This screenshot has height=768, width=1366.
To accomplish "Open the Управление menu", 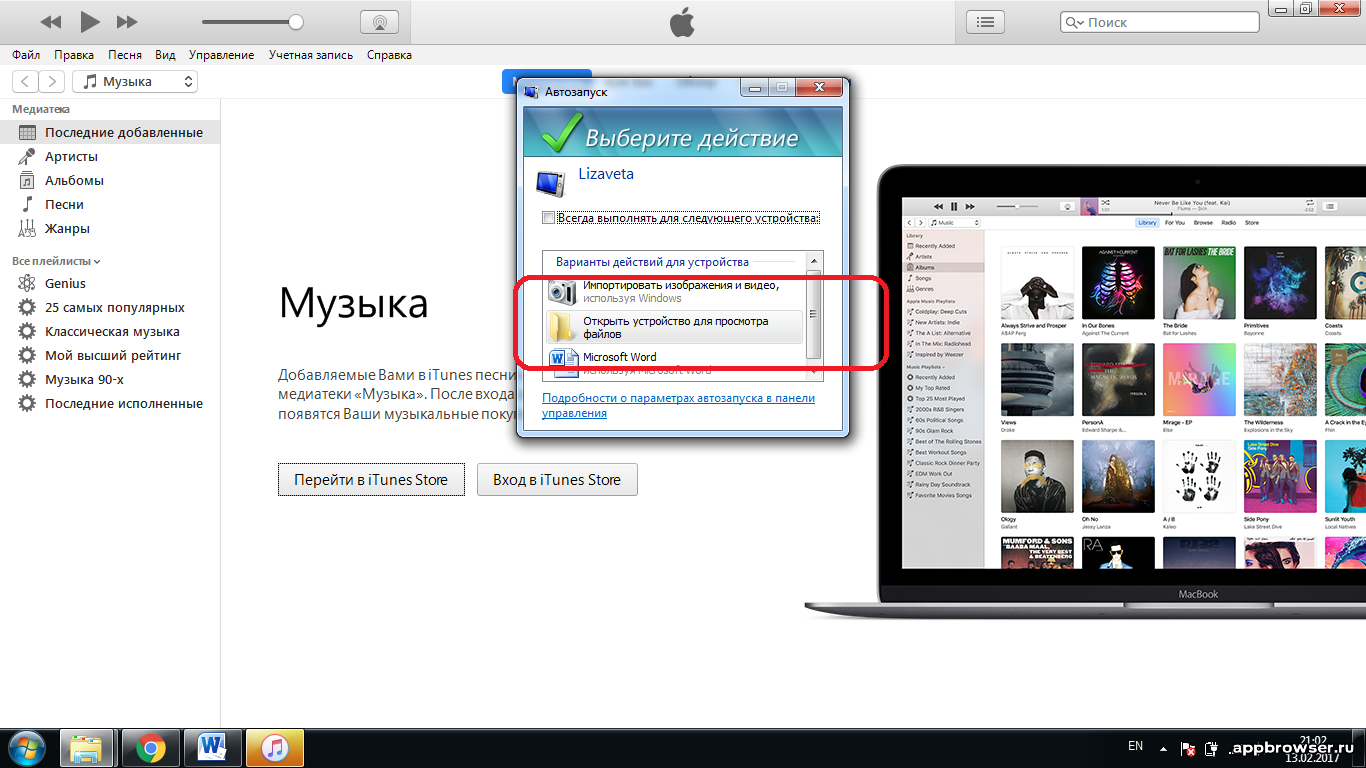I will point(221,55).
